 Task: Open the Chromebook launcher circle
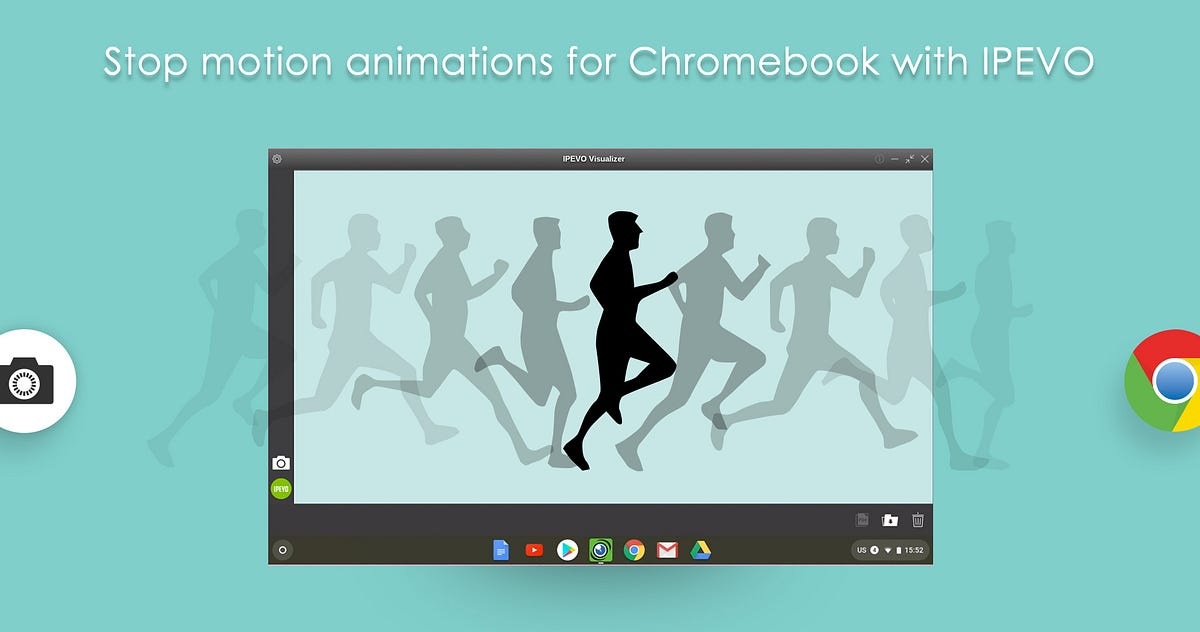coord(283,549)
